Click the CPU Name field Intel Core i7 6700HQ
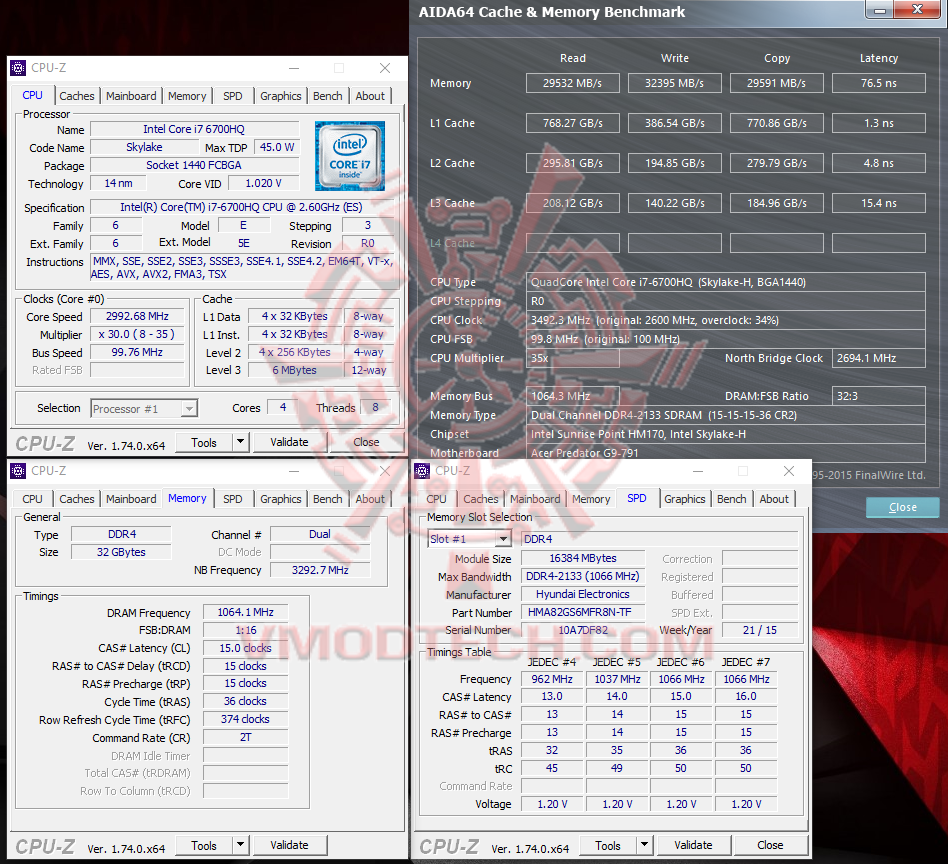Screen dimensions: 948x864 point(194,129)
